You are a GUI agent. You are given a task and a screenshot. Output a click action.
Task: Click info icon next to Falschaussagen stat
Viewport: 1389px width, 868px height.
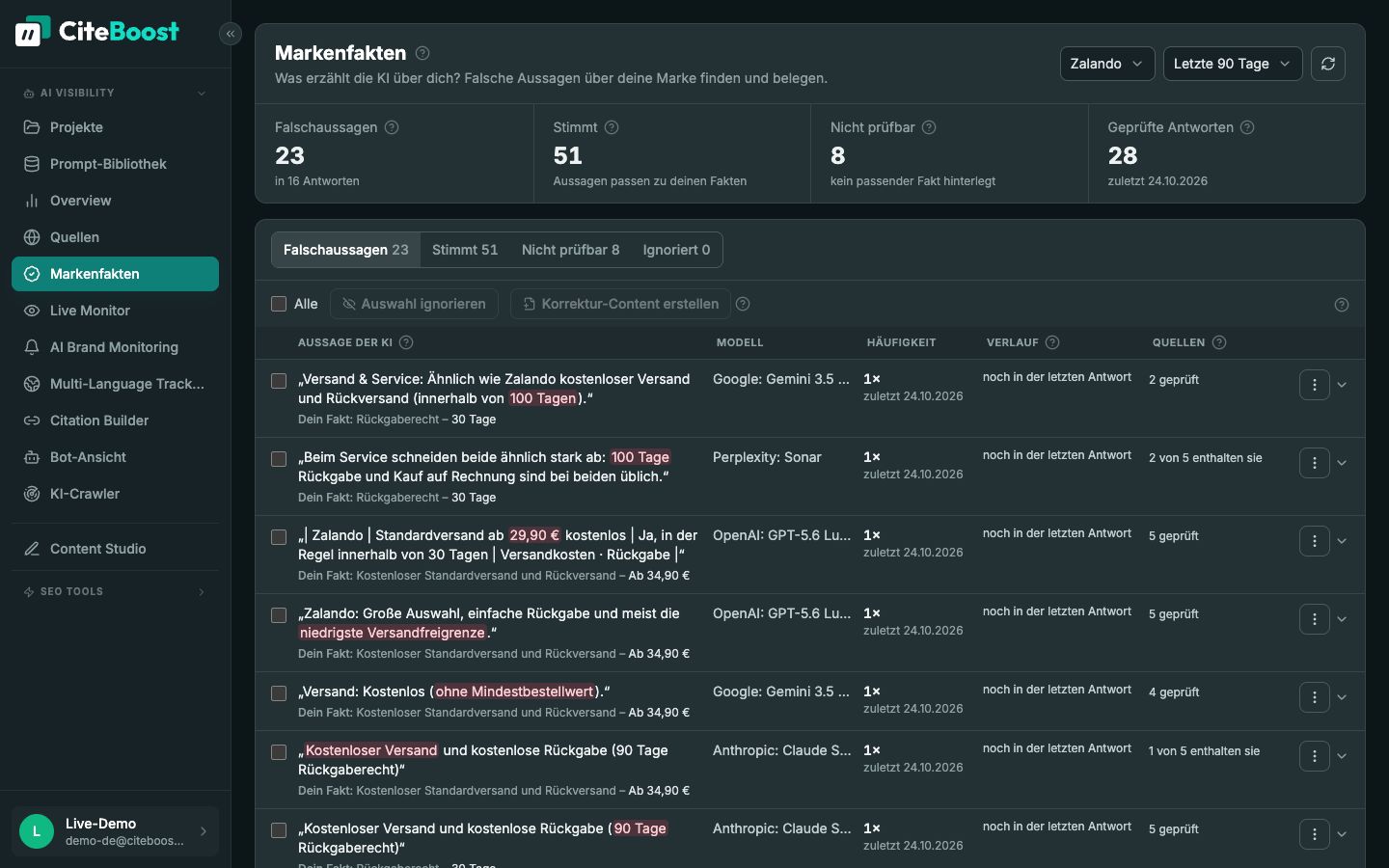point(392,127)
